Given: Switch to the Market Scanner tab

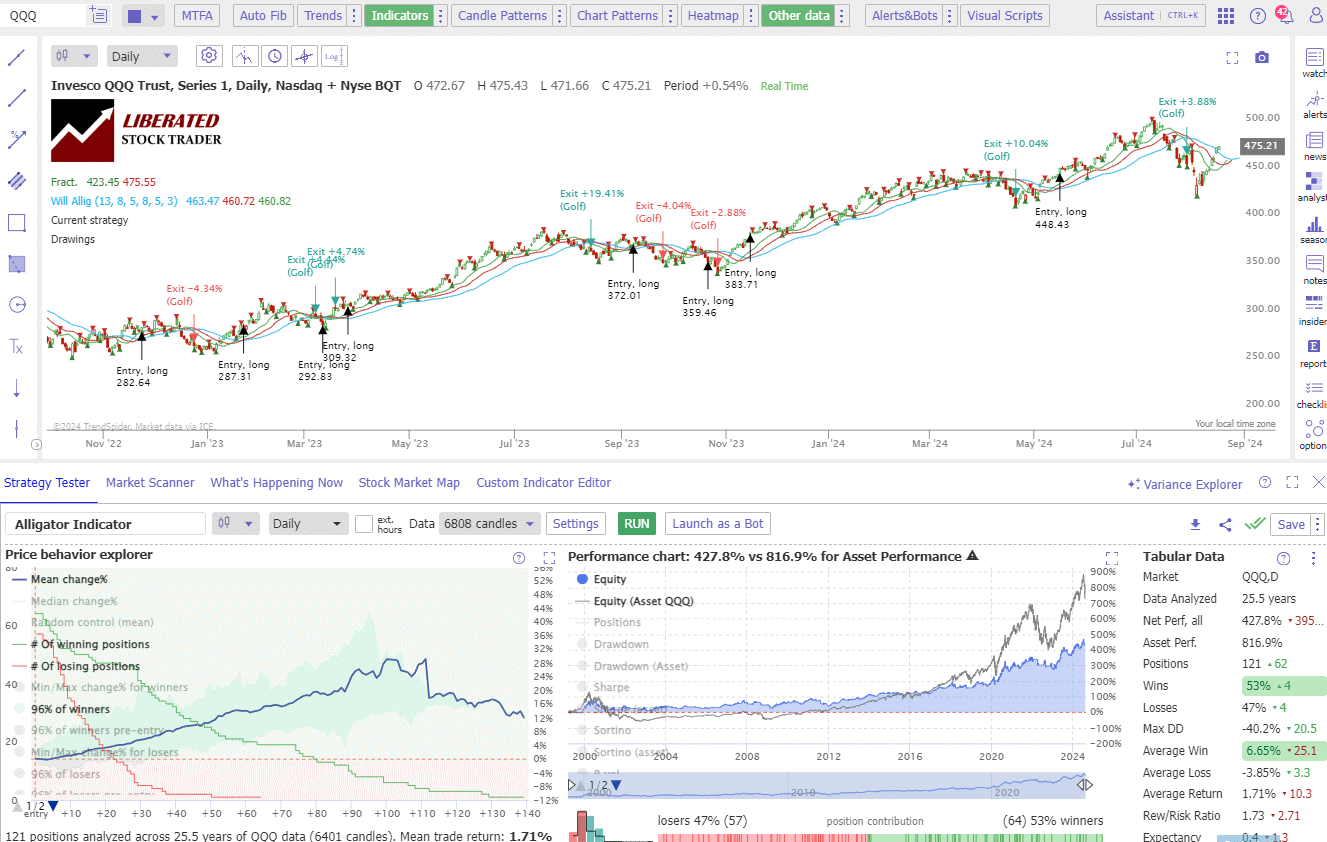Looking at the screenshot, I should (x=150, y=483).
